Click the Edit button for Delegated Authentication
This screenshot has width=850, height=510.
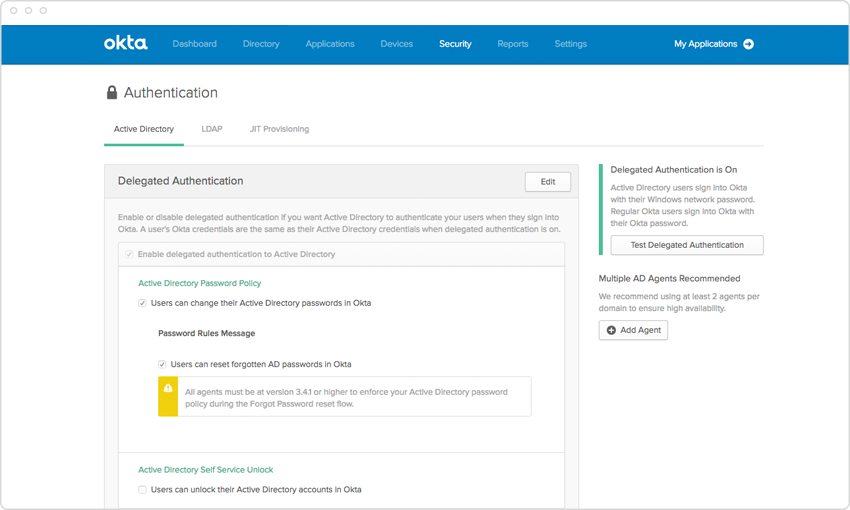click(547, 181)
